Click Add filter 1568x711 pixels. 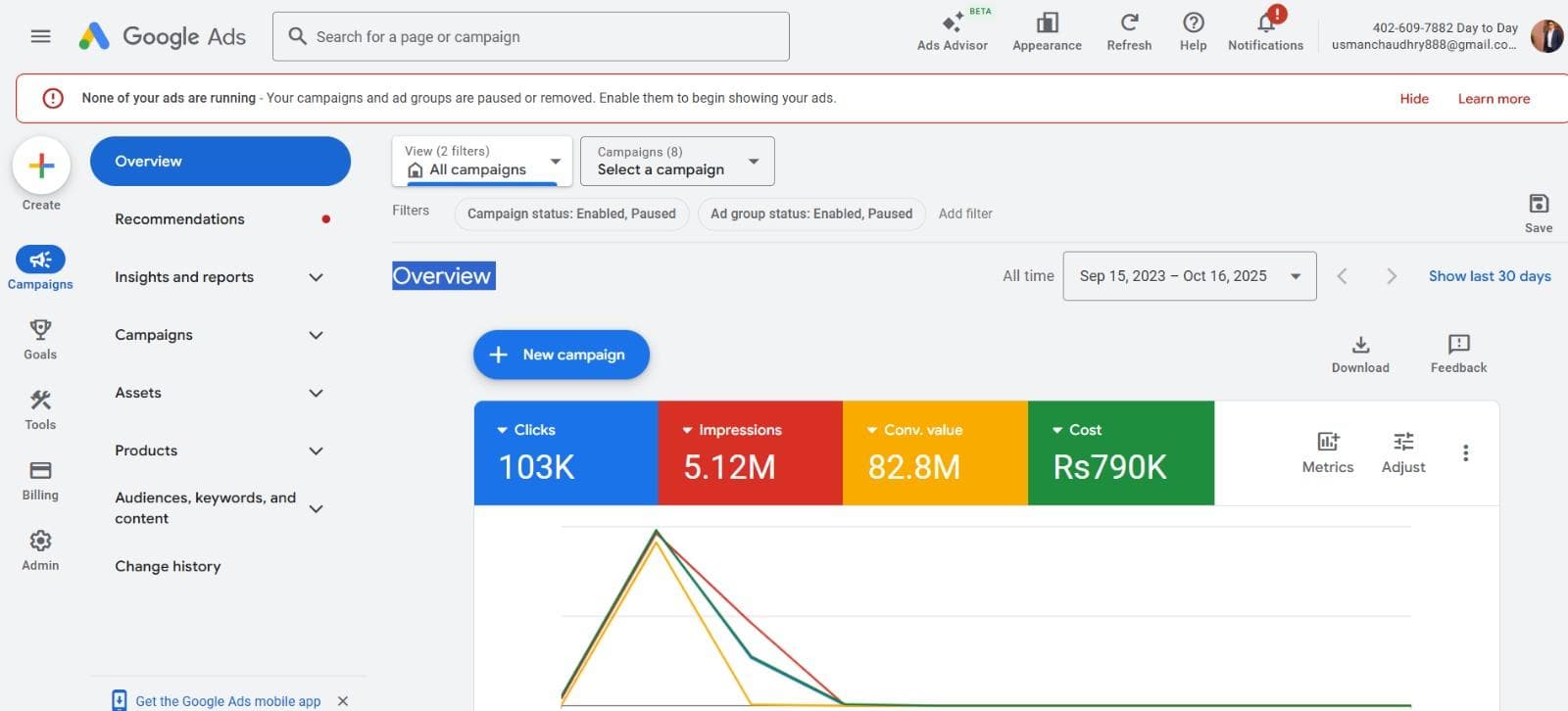965,213
